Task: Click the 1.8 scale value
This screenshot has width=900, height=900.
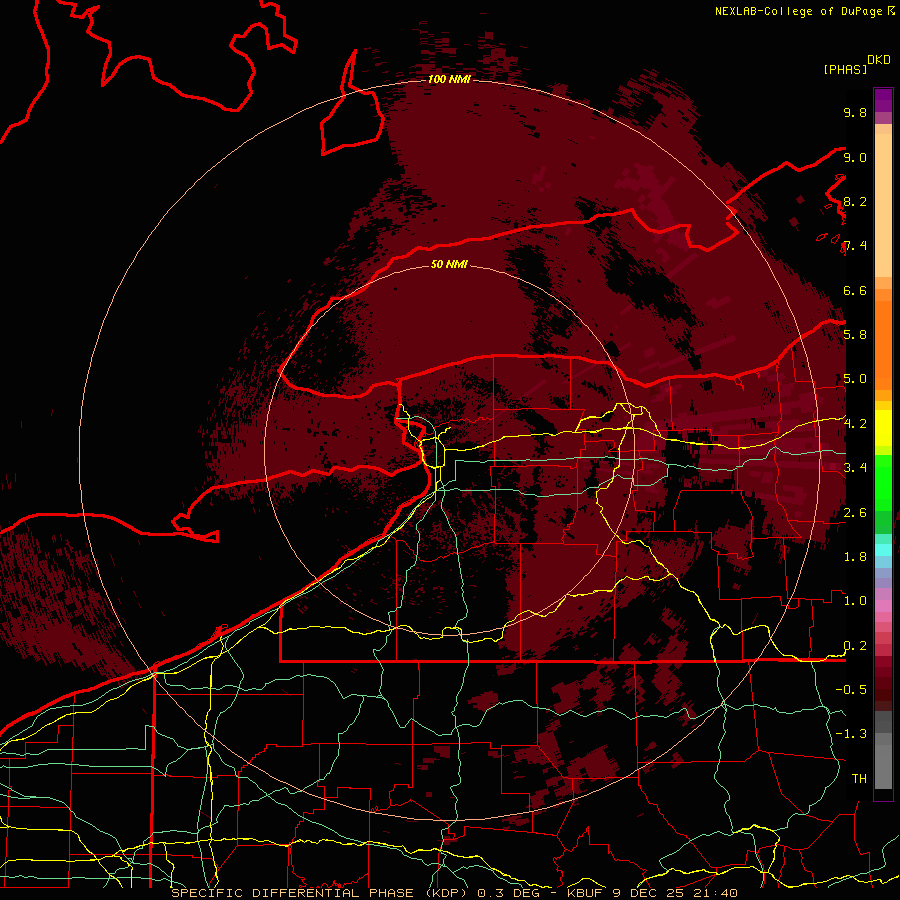Action: pos(855,557)
